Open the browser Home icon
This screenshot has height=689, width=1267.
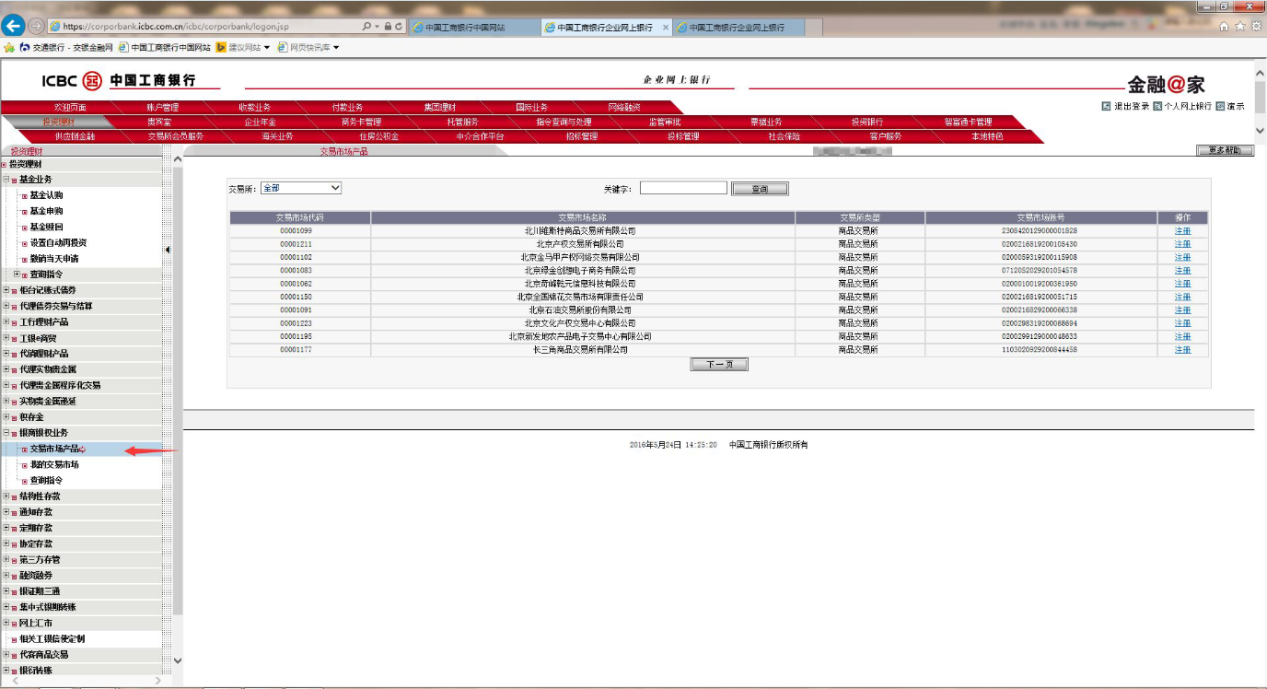[x=1224, y=27]
